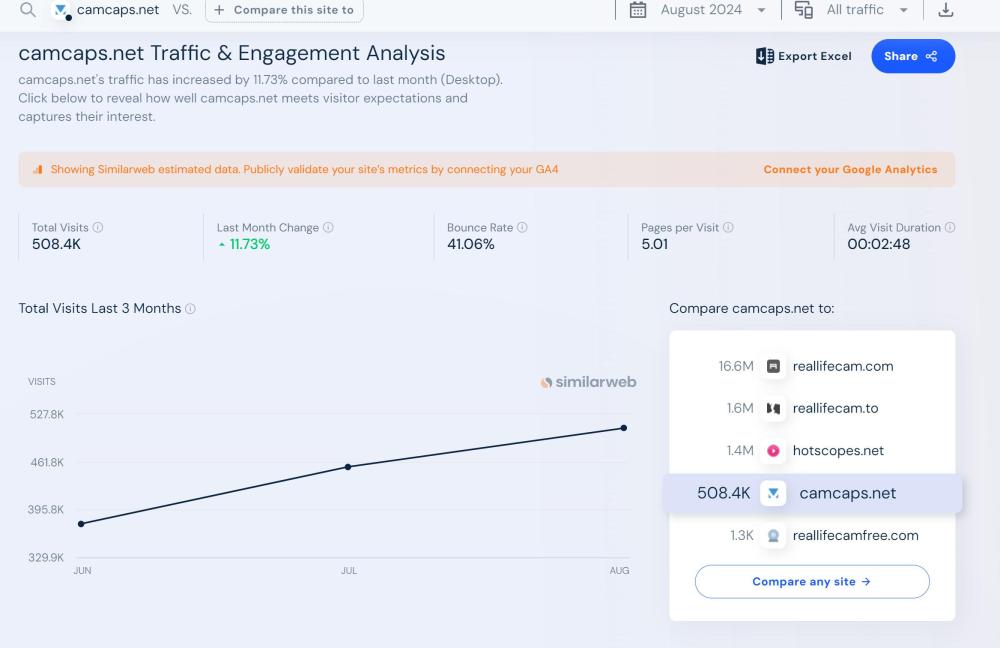The image size is (1000, 648).
Task: Select reallifecam.to in compare list
Action: pyautogui.click(x=835, y=408)
